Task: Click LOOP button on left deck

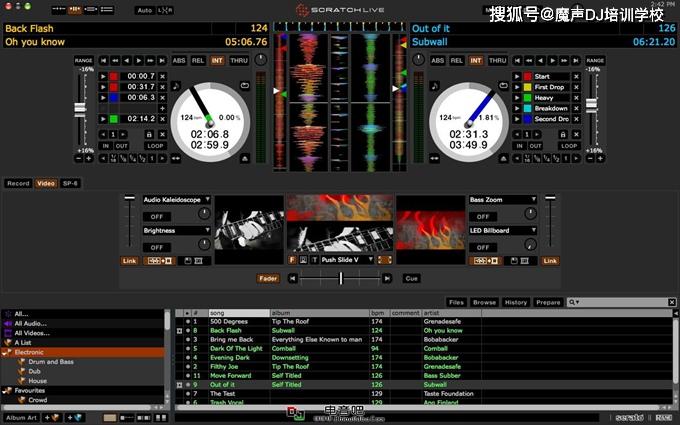Action: point(155,146)
